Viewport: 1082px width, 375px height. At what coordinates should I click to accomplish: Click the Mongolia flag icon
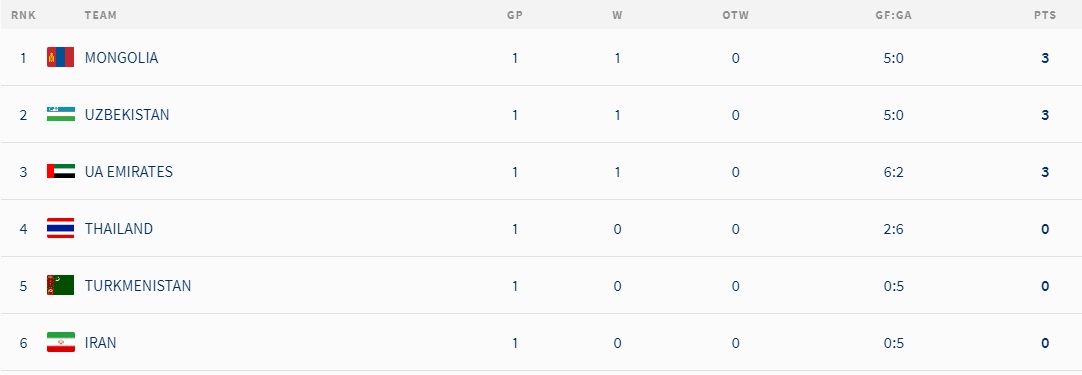click(x=61, y=57)
